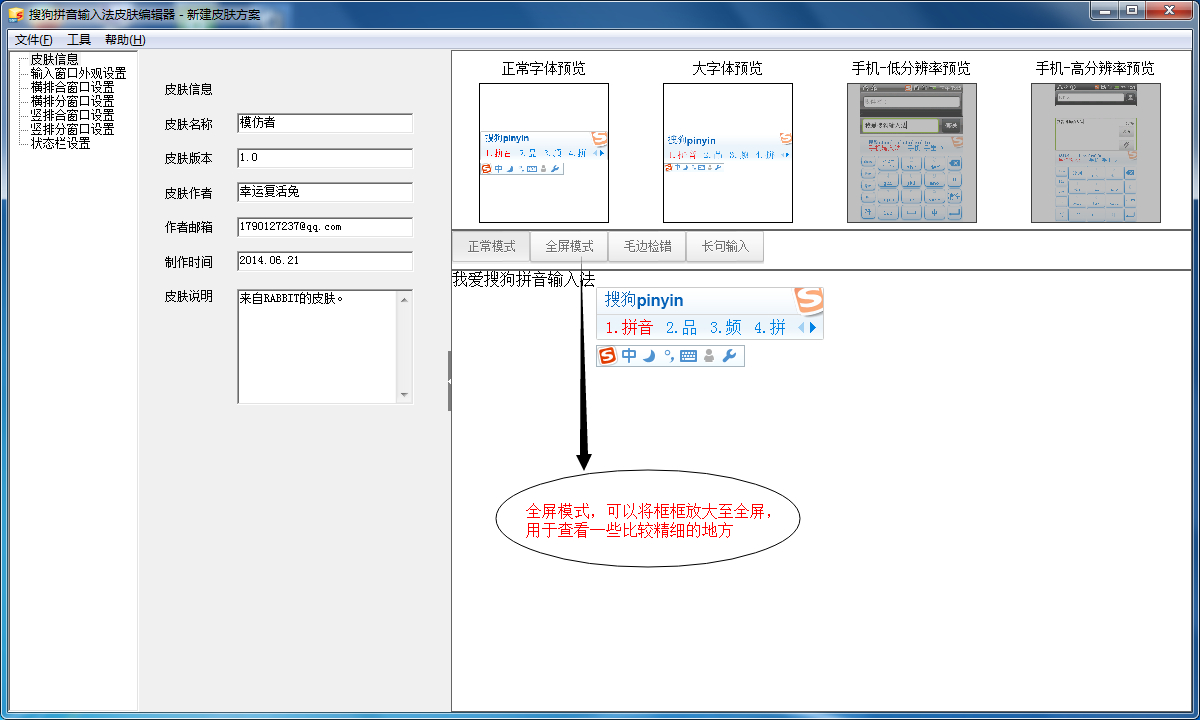Open the 工具 menu
1200x720 pixels.
tap(79, 40)
